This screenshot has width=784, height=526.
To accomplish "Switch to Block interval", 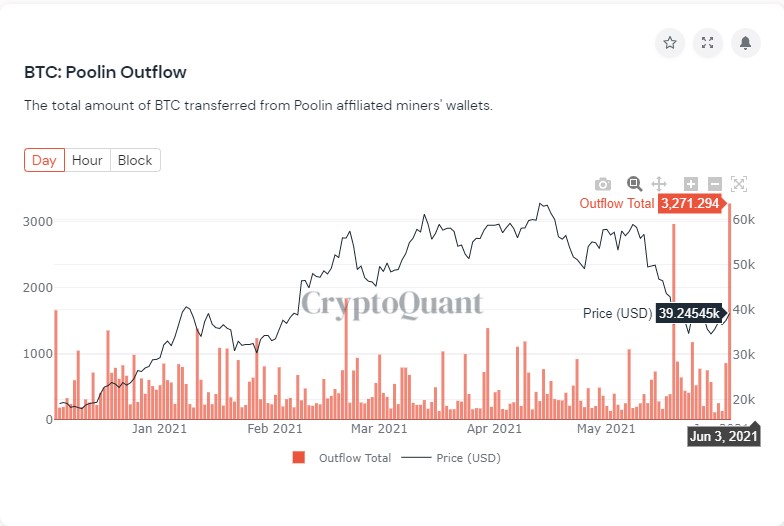I will point(135,160).
